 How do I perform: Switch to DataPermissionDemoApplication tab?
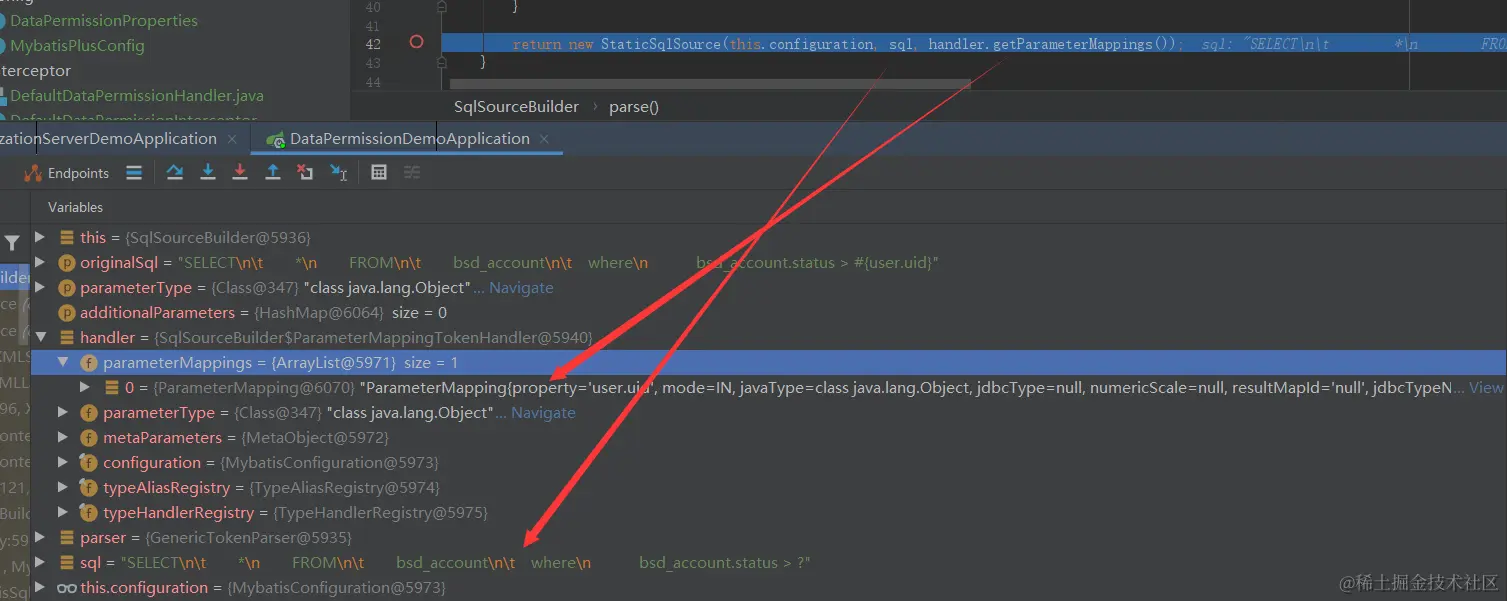(x=409, y=139)
